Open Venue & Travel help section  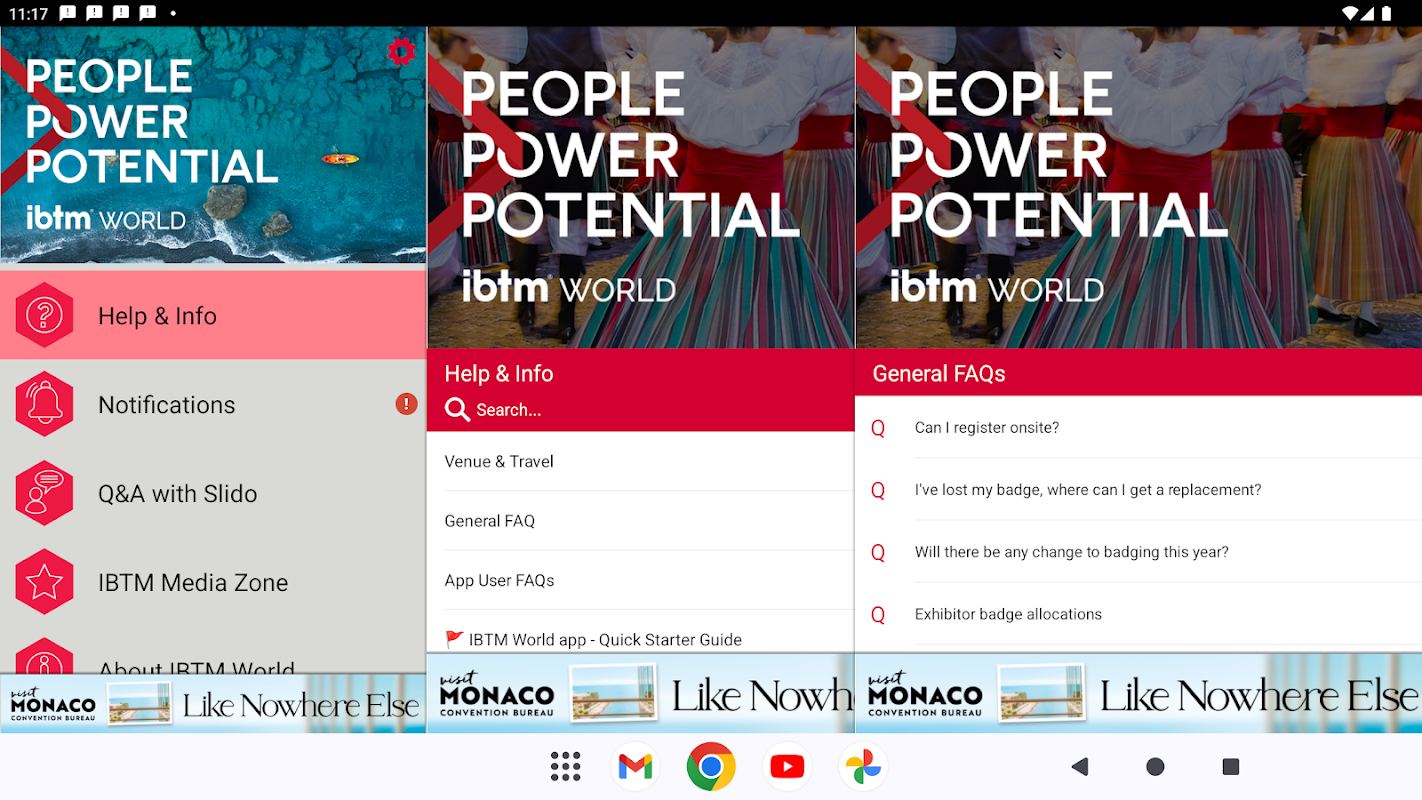pos(640,461)
